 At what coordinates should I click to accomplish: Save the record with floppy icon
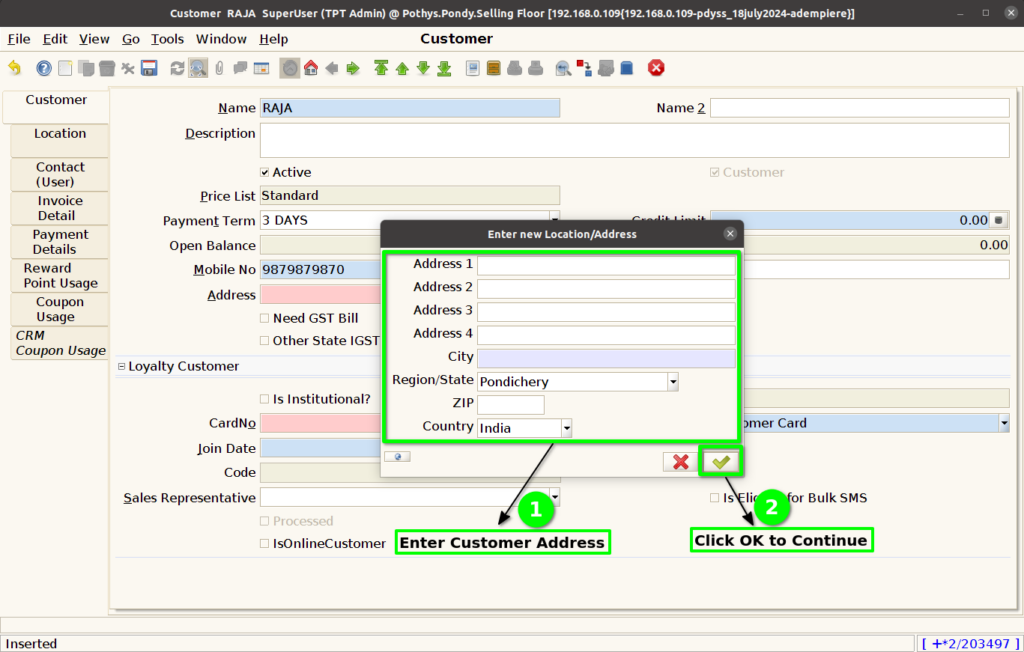tap(149, 68)
